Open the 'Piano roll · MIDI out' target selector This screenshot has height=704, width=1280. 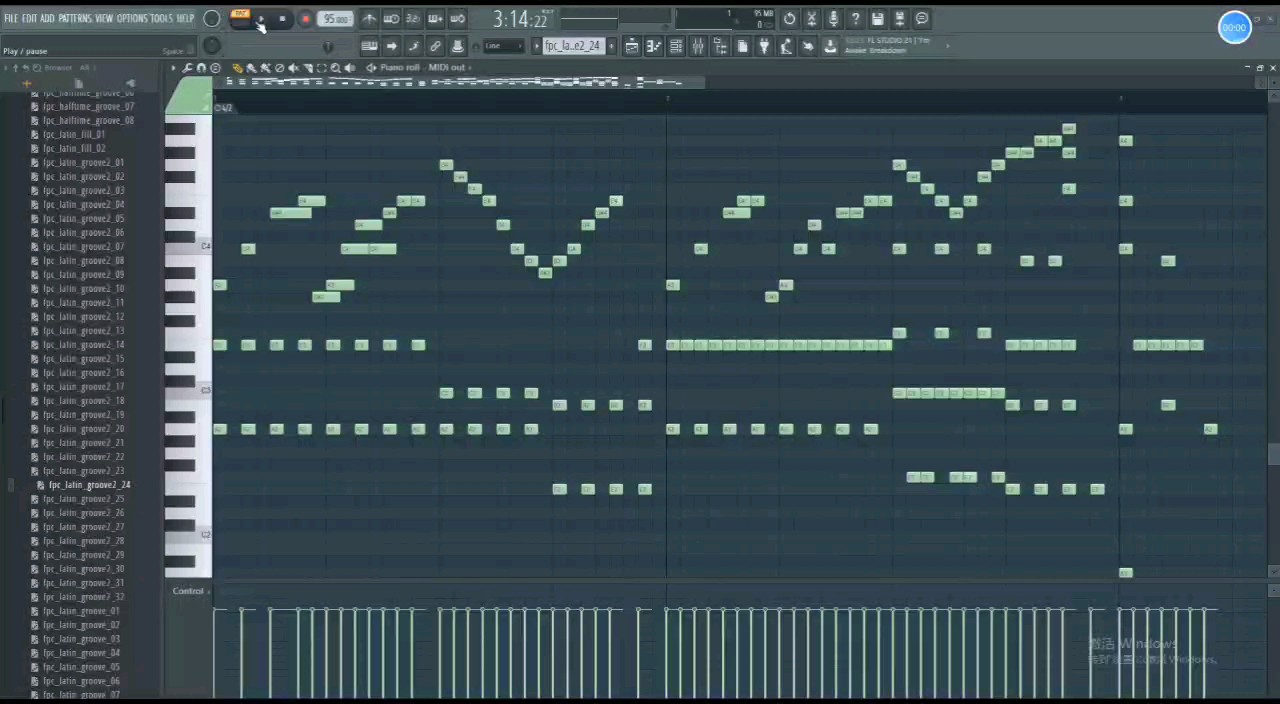(422, 68)
